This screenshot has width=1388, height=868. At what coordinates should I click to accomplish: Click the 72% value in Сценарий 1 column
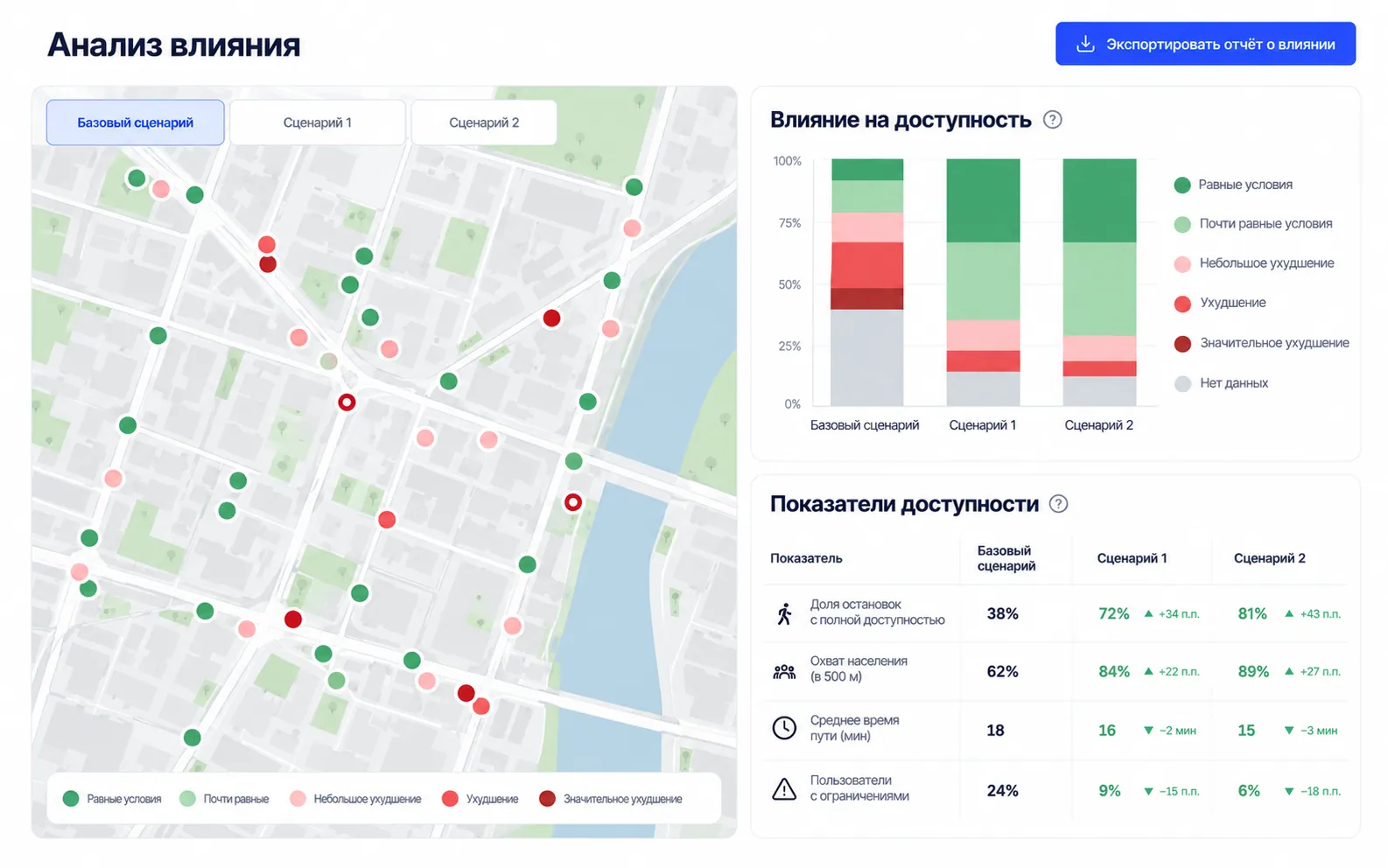tap(1114, 614)
